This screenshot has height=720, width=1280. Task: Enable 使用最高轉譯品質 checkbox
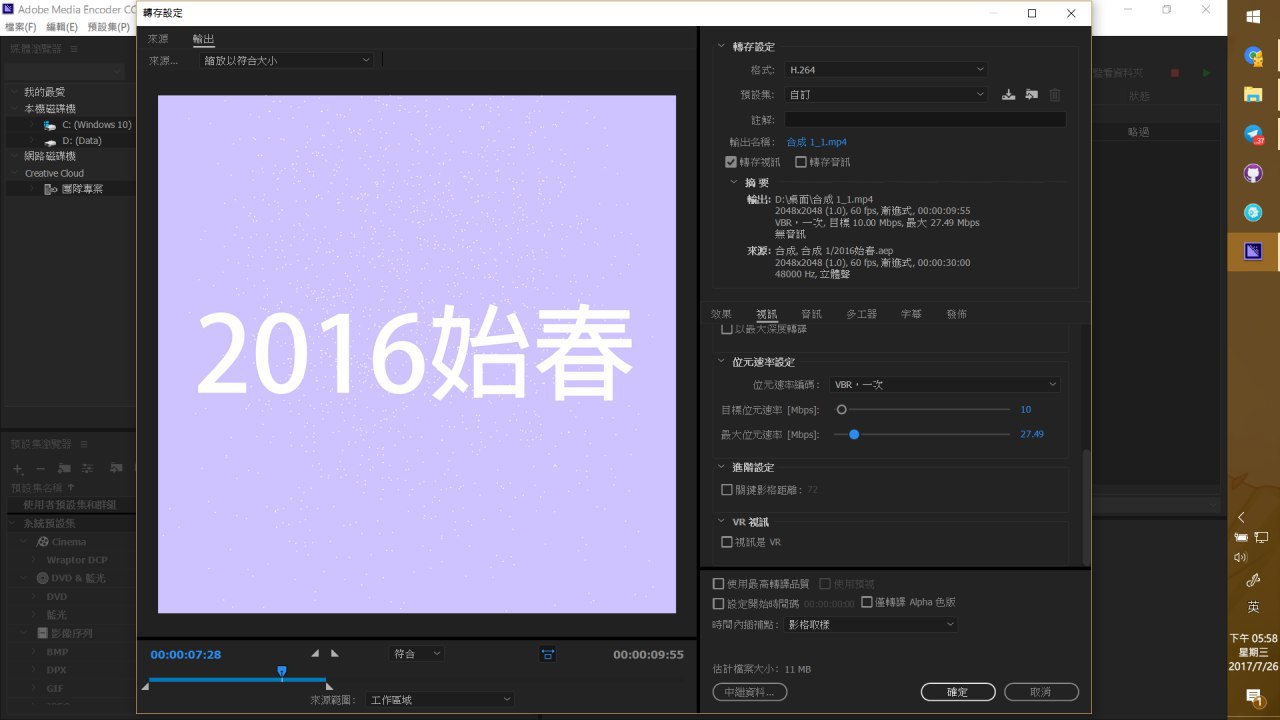(718, 584)
